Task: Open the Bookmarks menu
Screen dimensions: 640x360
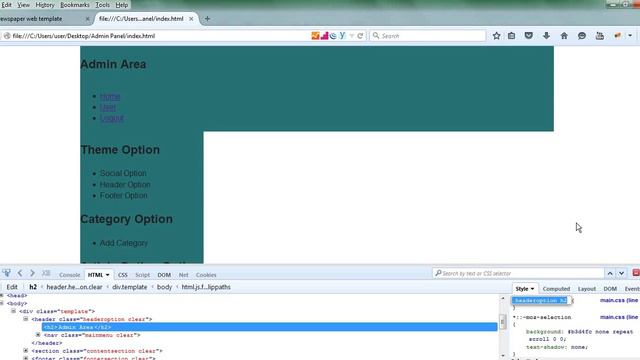Action: coord(75,5)
